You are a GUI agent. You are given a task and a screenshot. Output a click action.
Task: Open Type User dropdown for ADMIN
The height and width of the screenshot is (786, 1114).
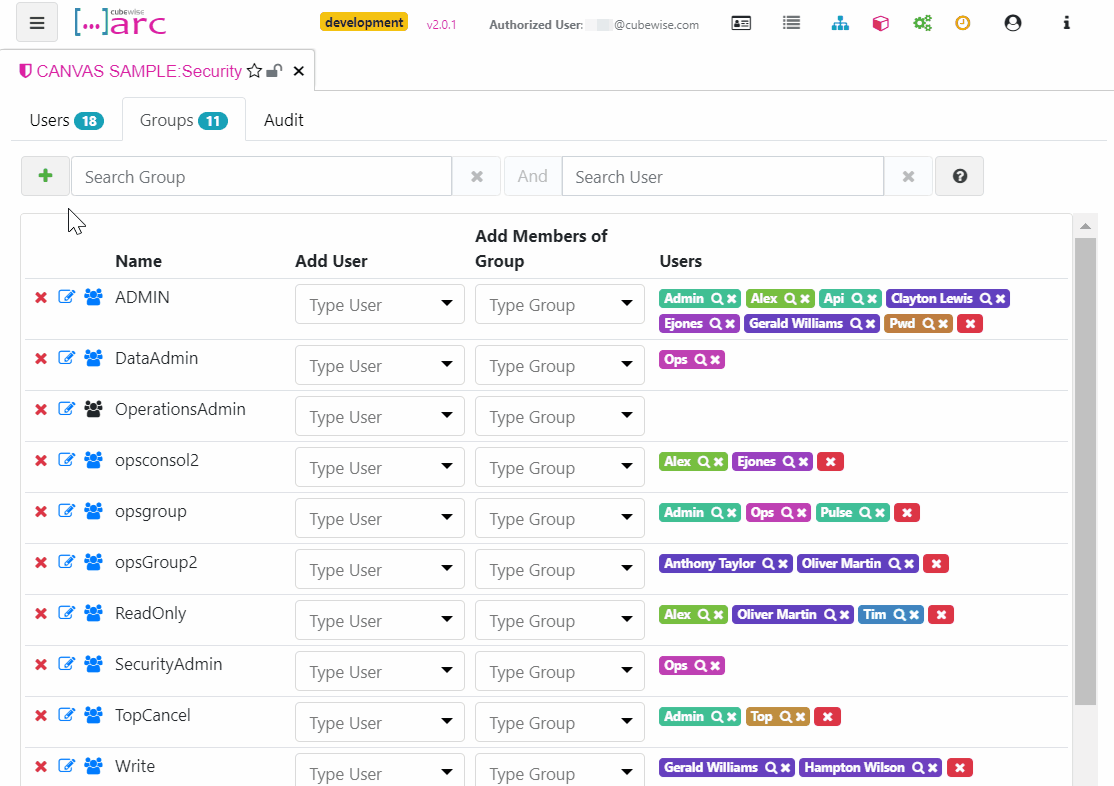click(x=380, y=305)
